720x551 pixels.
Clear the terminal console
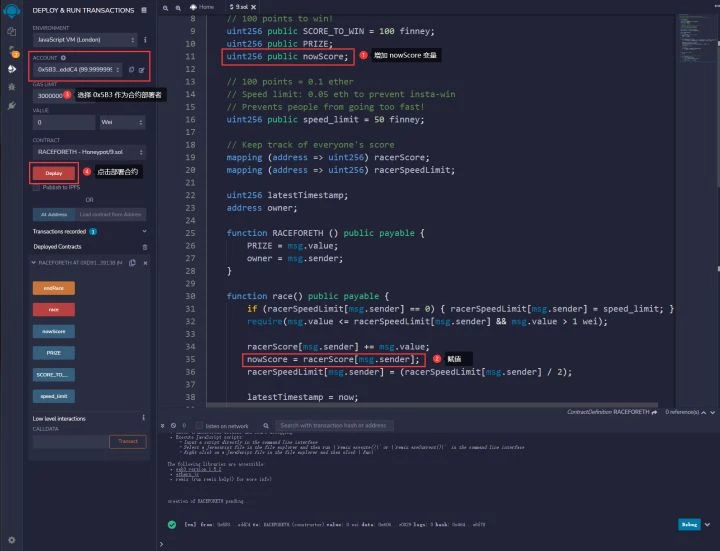tap(173, 426)
